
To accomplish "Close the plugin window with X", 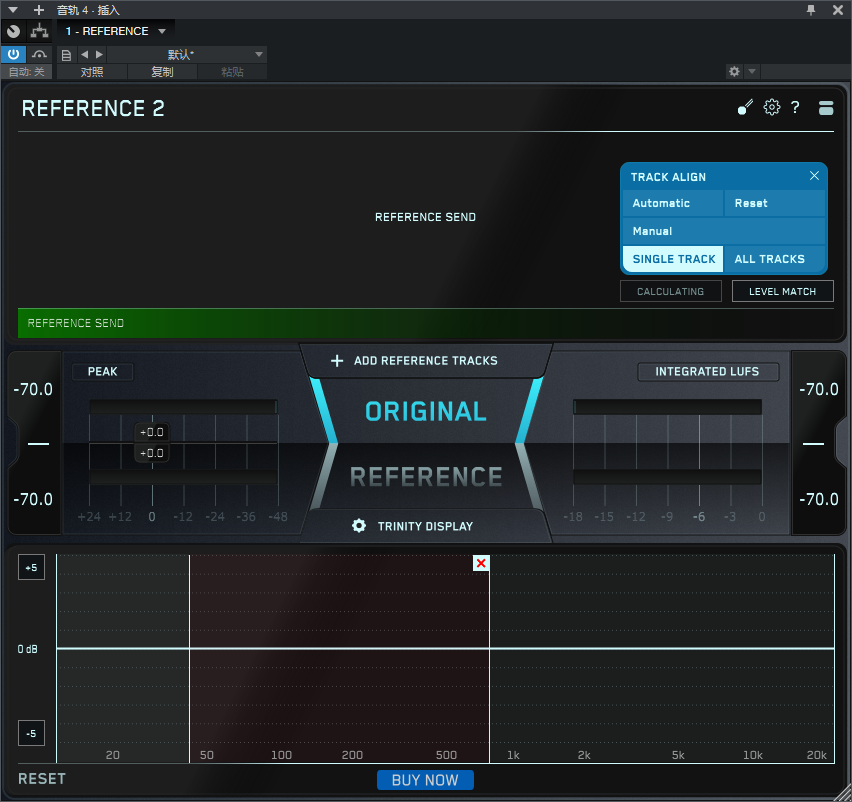I will 837,10.
